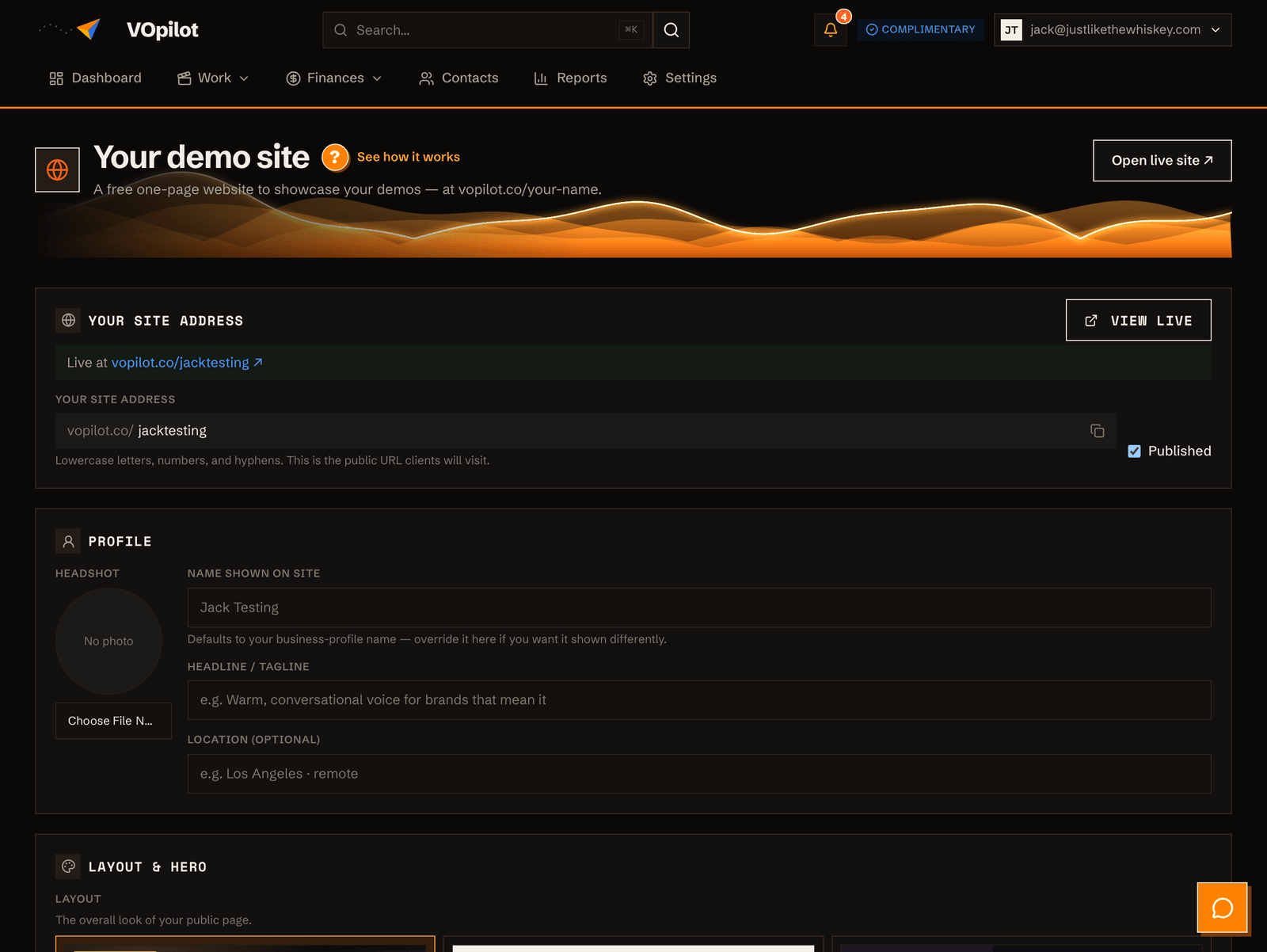
Task: Open the vopilot.co/jacktesting link
Action: pyautogui.click(x=187, y=362)
